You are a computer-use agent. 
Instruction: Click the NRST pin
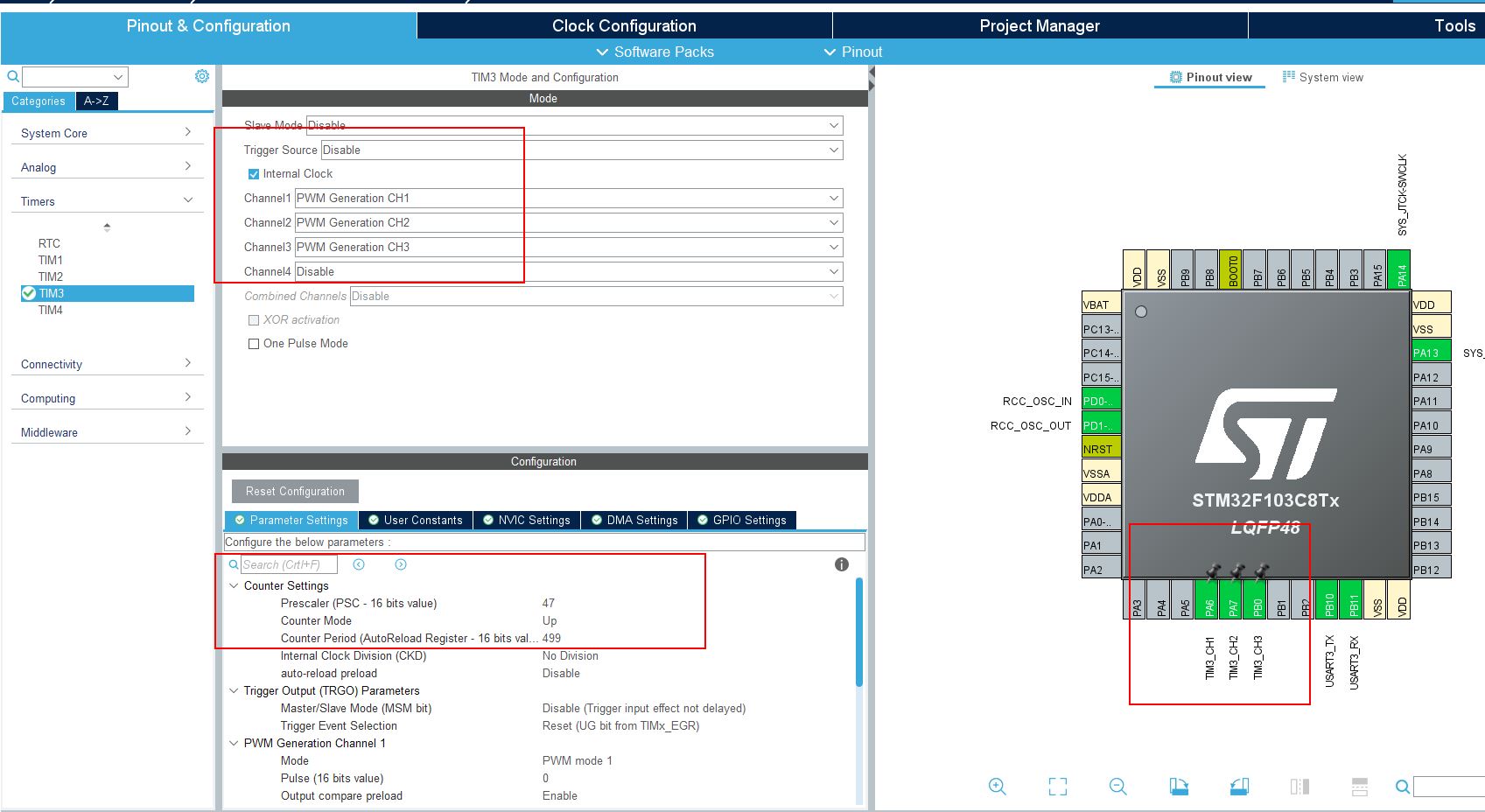pyautogui.click(x=1101, y=448)
